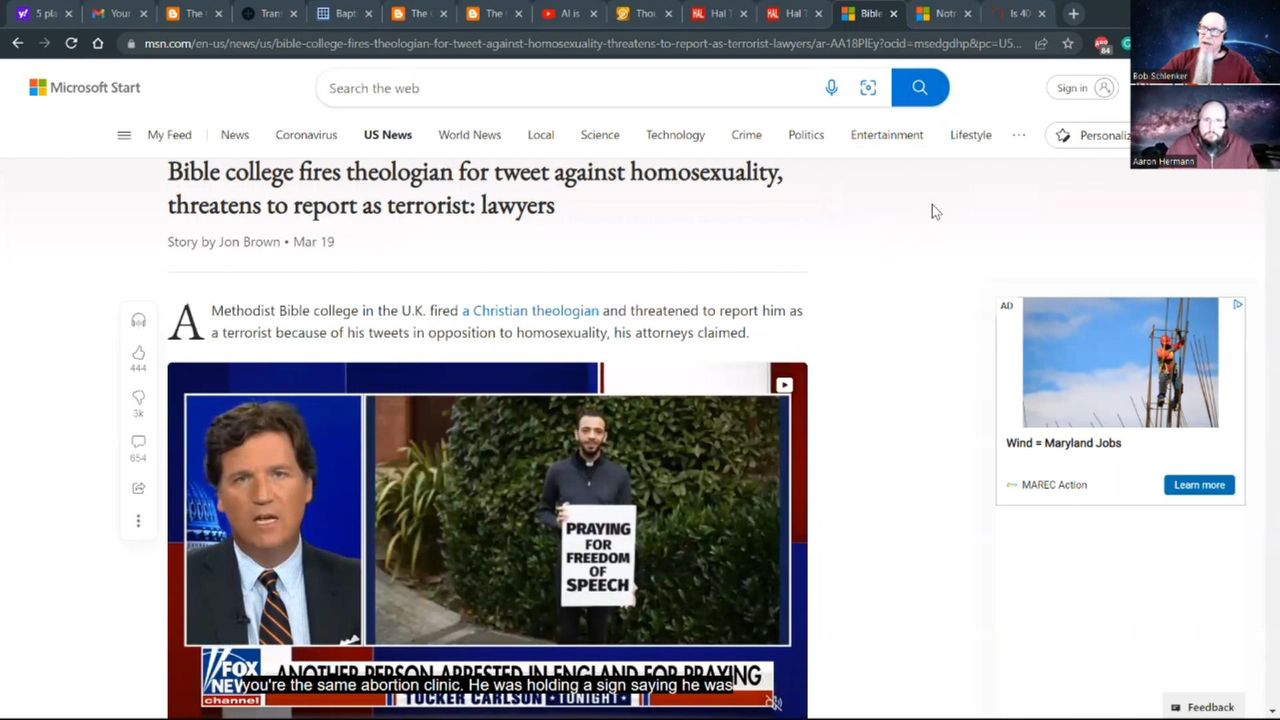This screenshot has width=1280, height=720.
Task: Open the article comments
Action: tap(138, 442)
